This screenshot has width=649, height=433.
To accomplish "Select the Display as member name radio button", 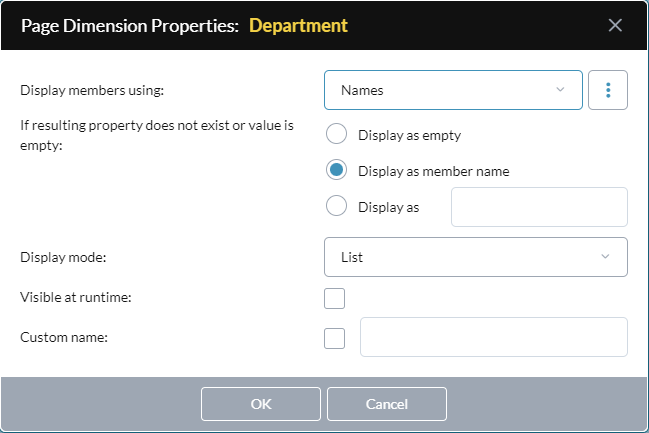I will coord(336,170).
